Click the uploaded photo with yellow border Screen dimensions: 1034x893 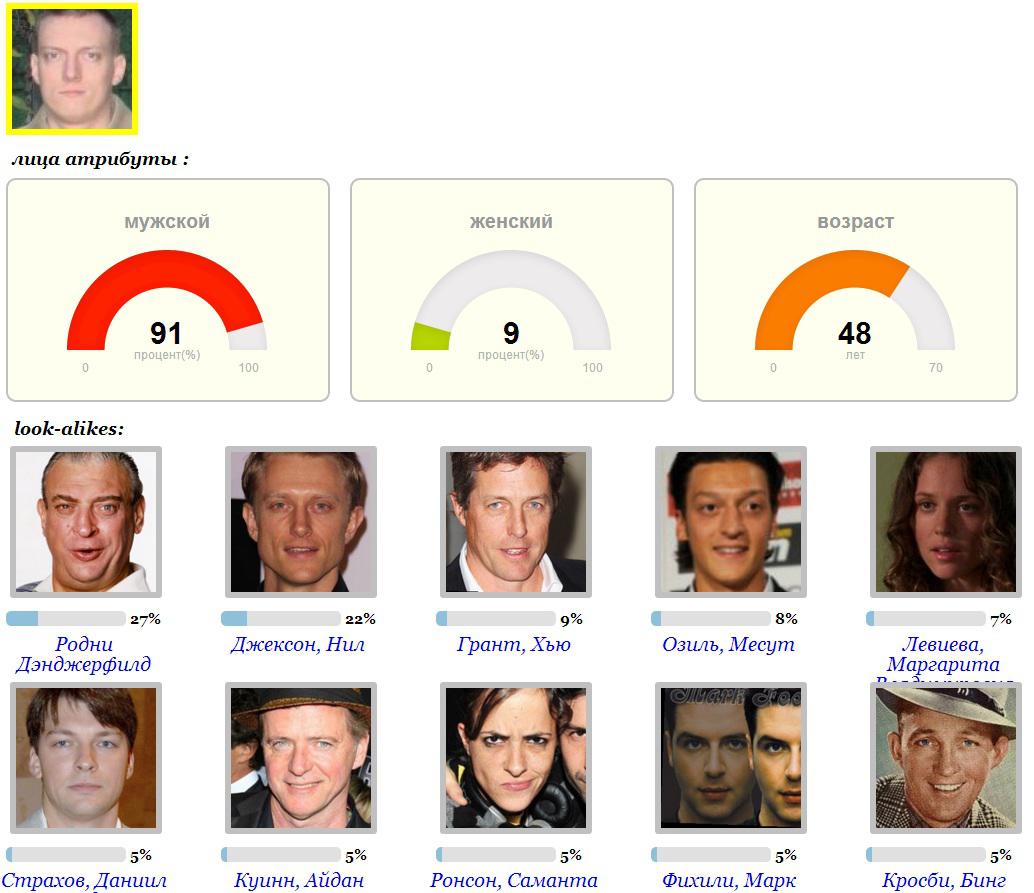(x=71, y=68)
